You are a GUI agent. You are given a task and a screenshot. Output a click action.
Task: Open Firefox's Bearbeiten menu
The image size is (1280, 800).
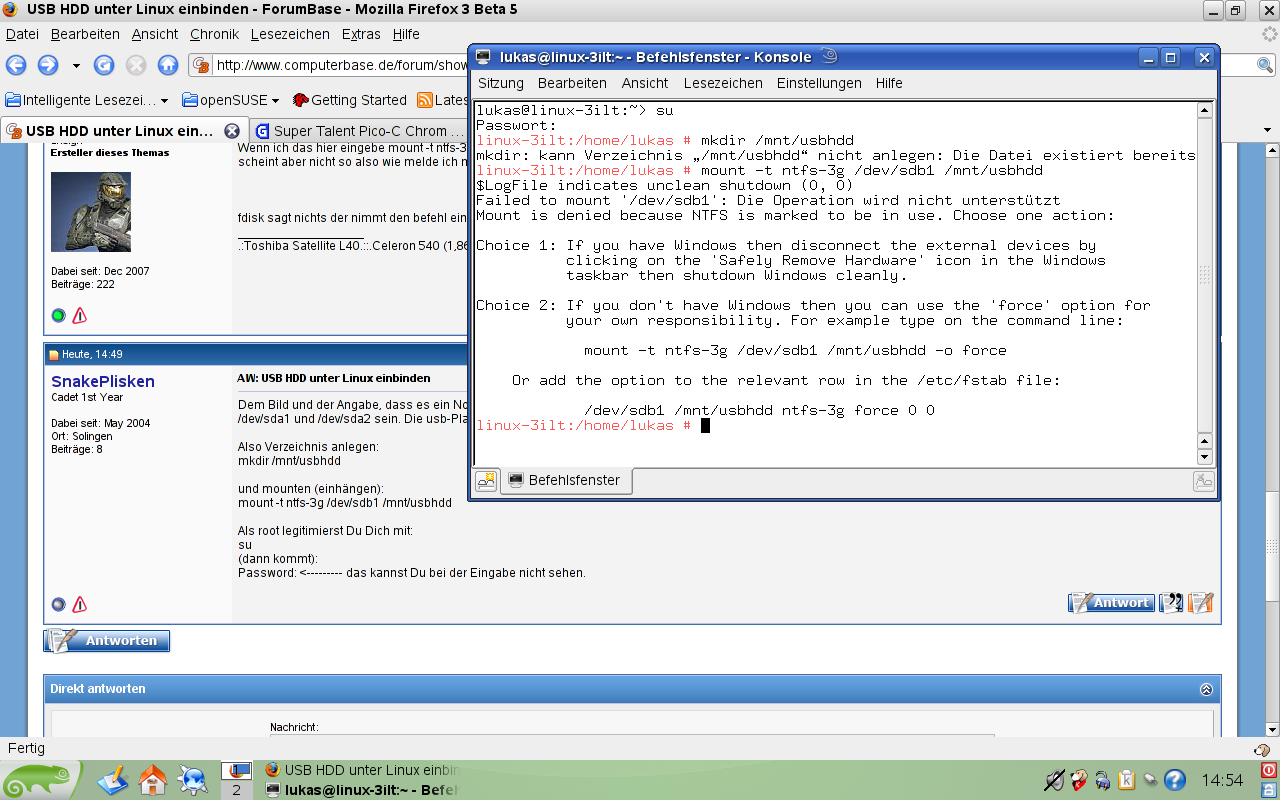85,34
